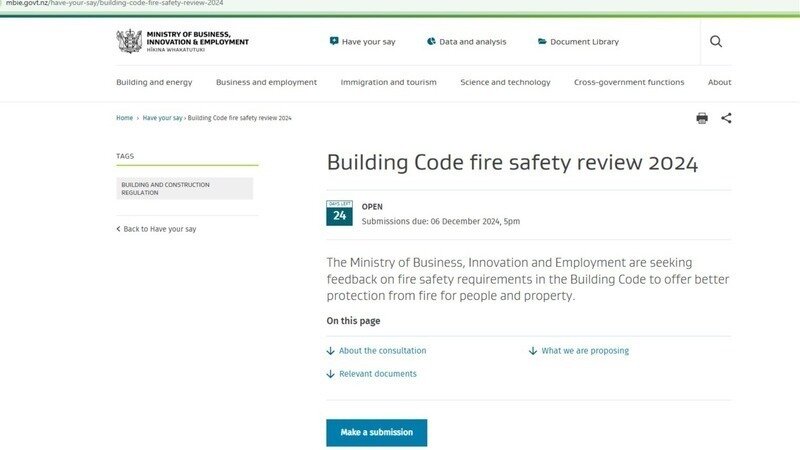Expand Cross-government functions menu
The height and width of the screenshot is (450, 800).
[x=629, y=82]
